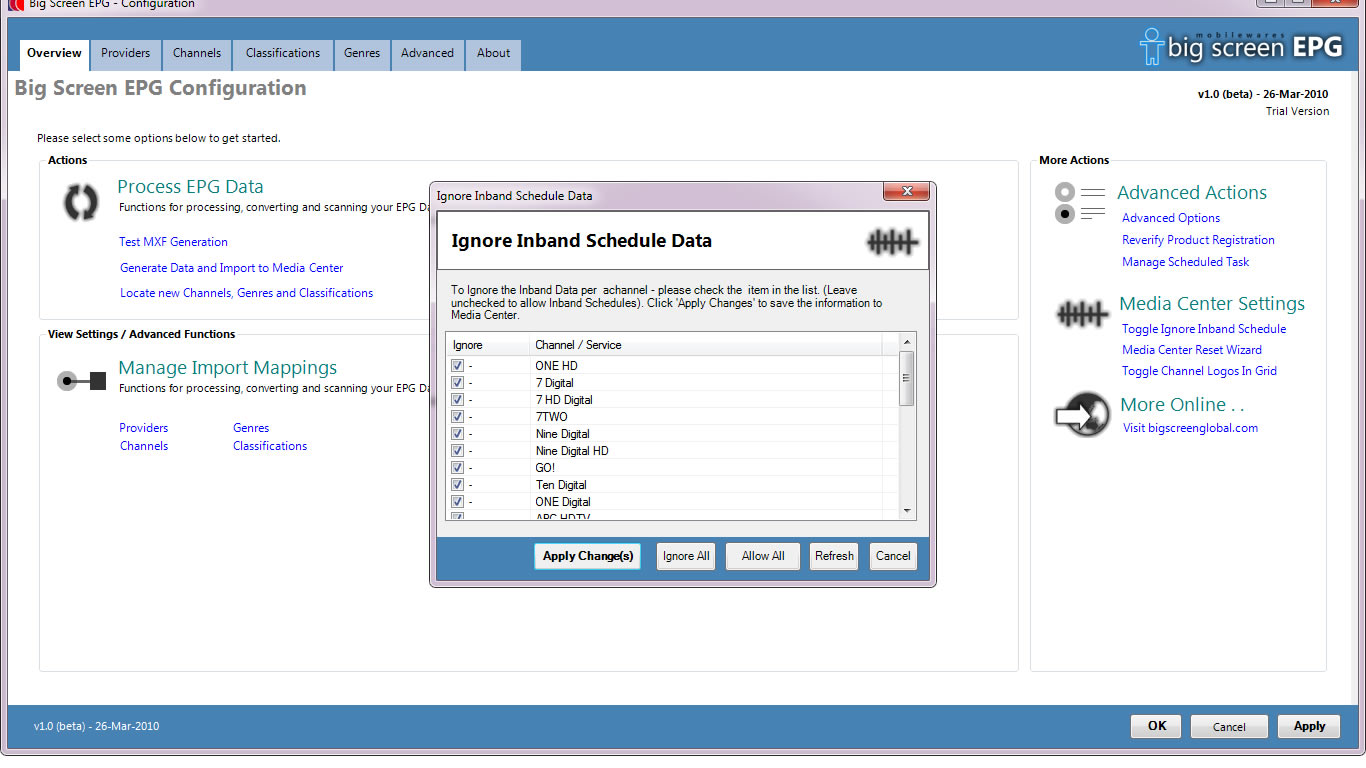Toggle the ONE HD ignore checkbox

point(457,366)
